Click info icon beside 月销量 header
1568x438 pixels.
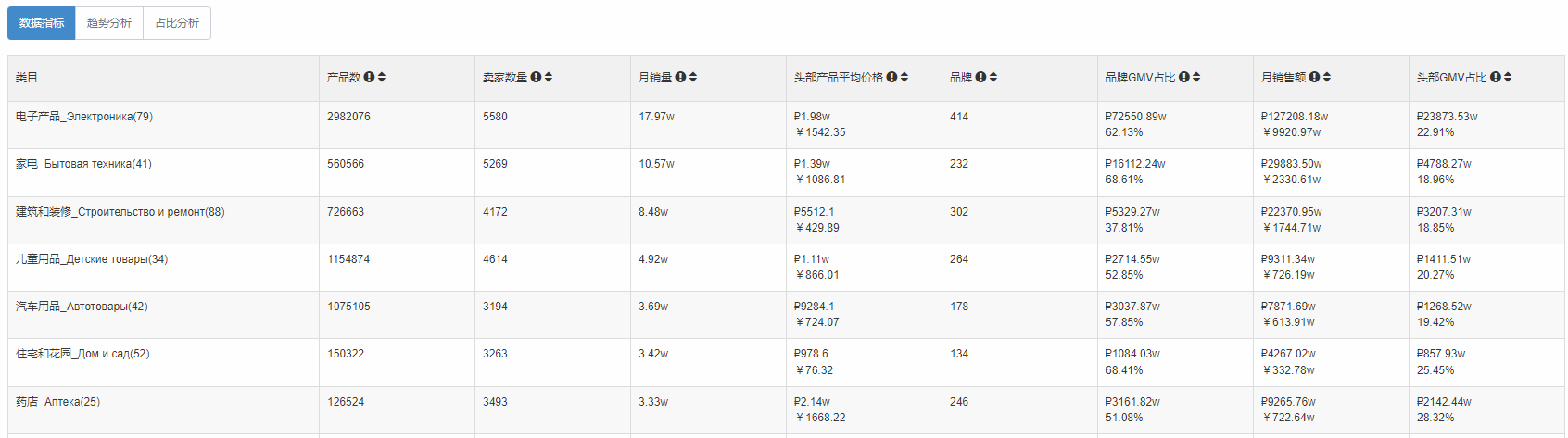pyautogui.click(x=680, y=78)
